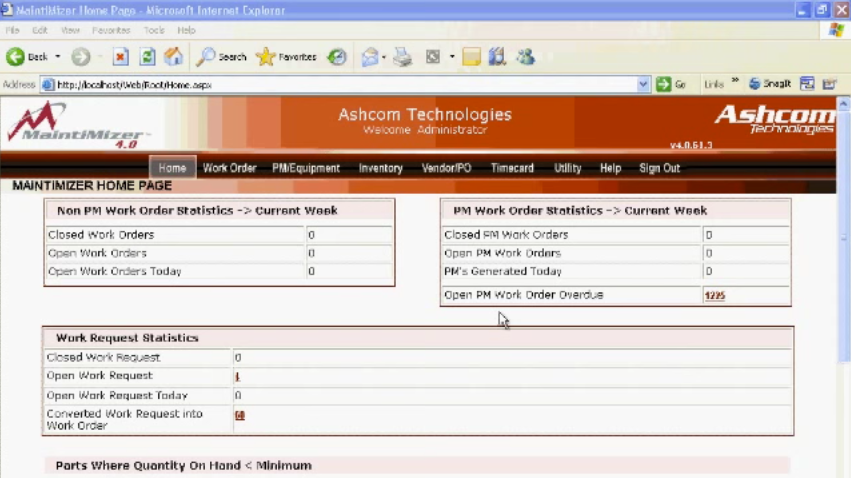Click the Ashcom Technologies logo
The width and height of the screenshot is (851, 478).
775,119
